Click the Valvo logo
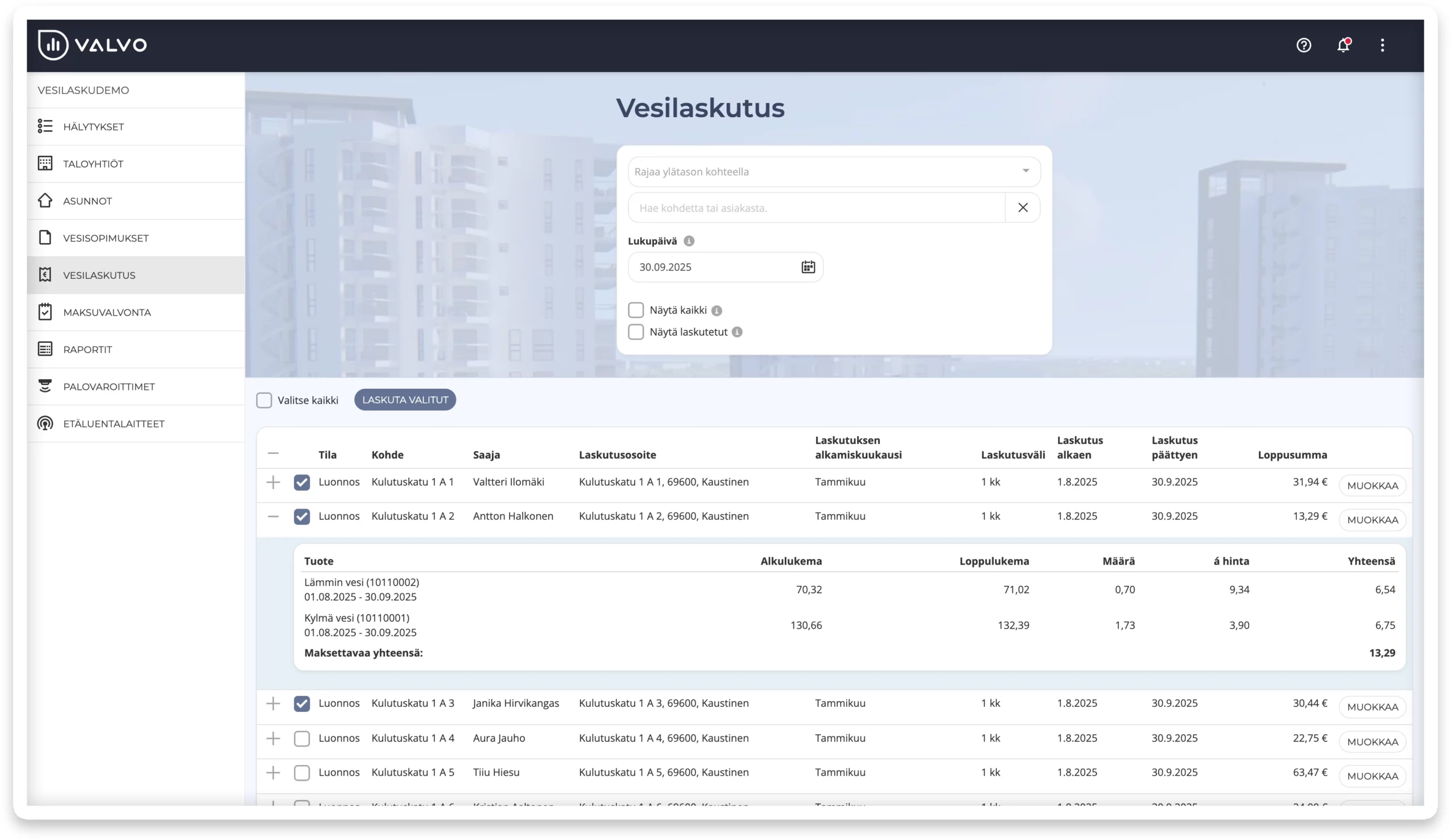 [x=92, y=45]
